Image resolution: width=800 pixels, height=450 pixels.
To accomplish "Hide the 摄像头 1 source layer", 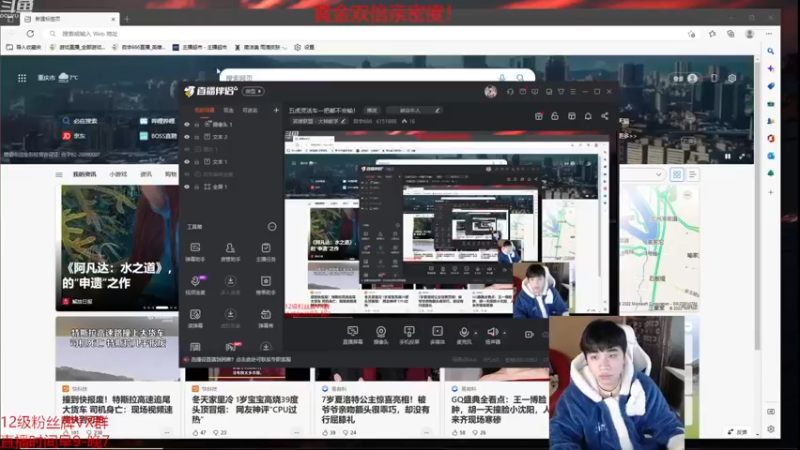I will (x=187, y=124).
